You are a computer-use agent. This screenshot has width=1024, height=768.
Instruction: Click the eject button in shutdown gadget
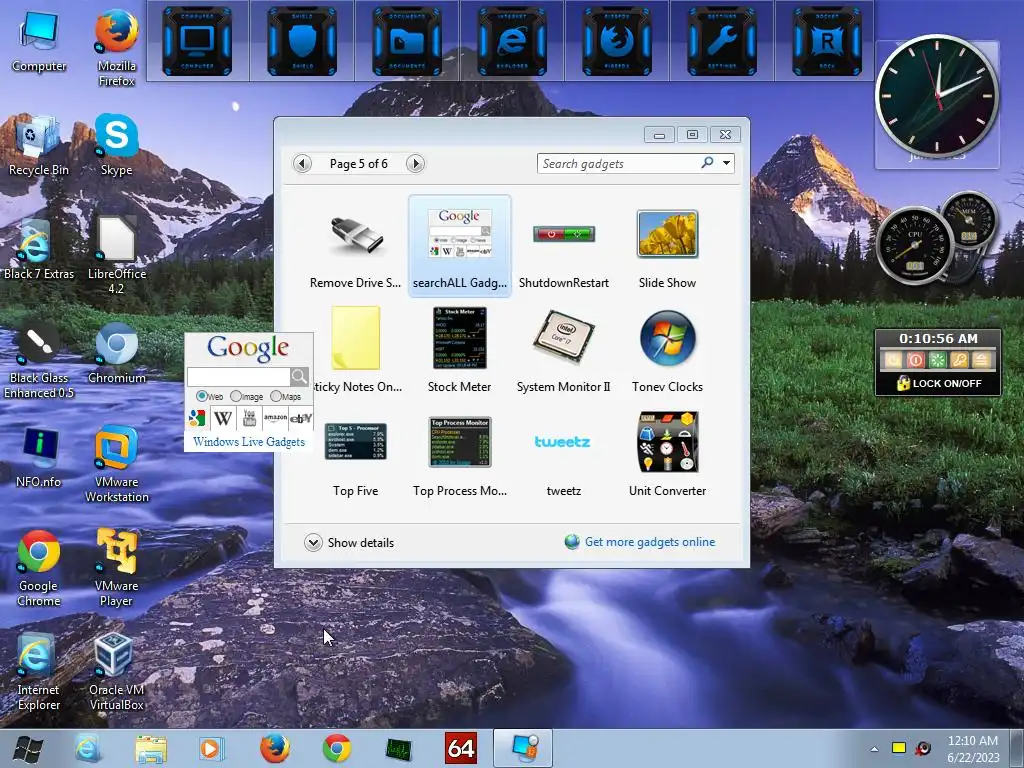click(x=981, y=360)
